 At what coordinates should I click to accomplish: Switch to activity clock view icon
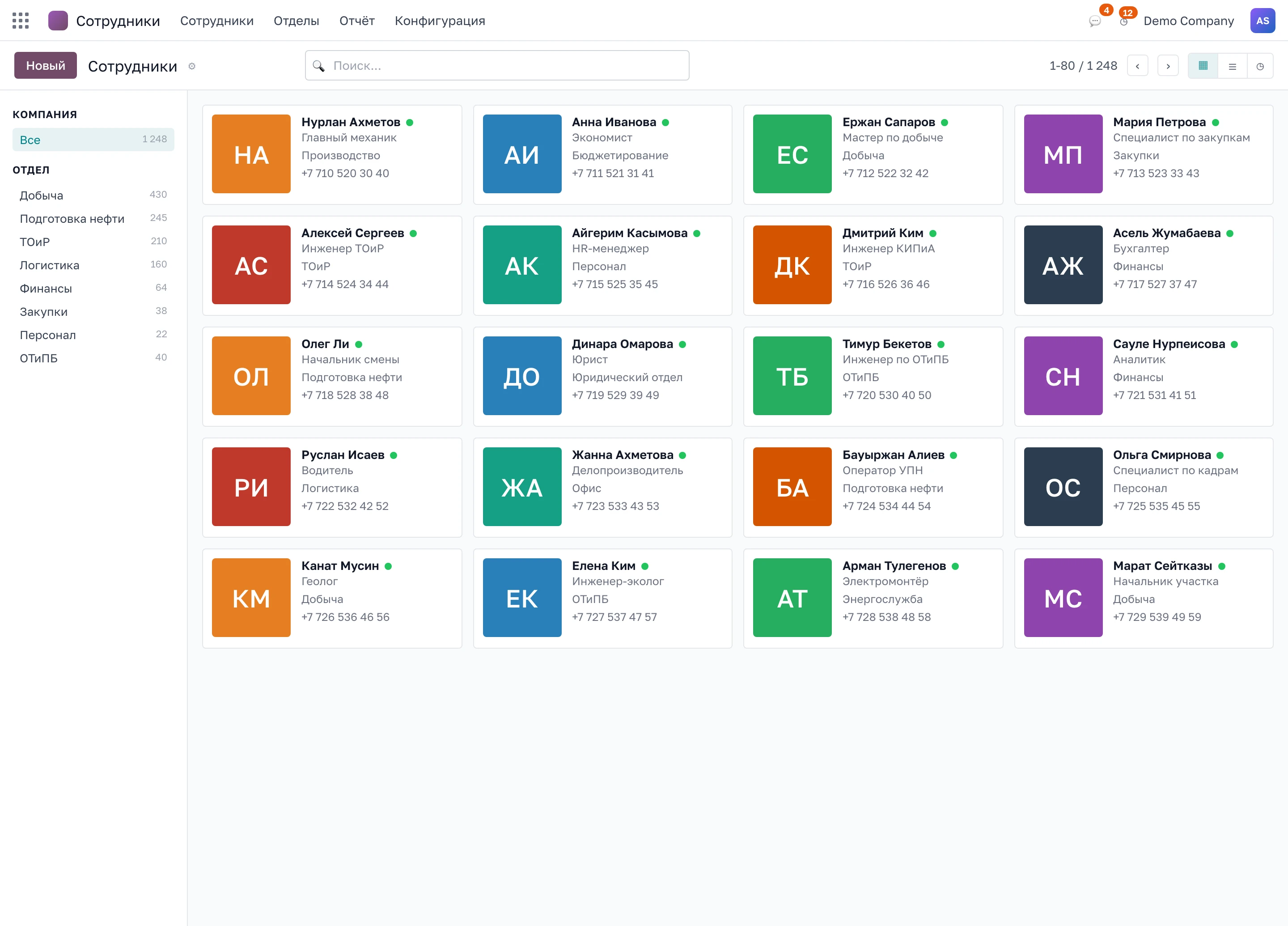1260,66
